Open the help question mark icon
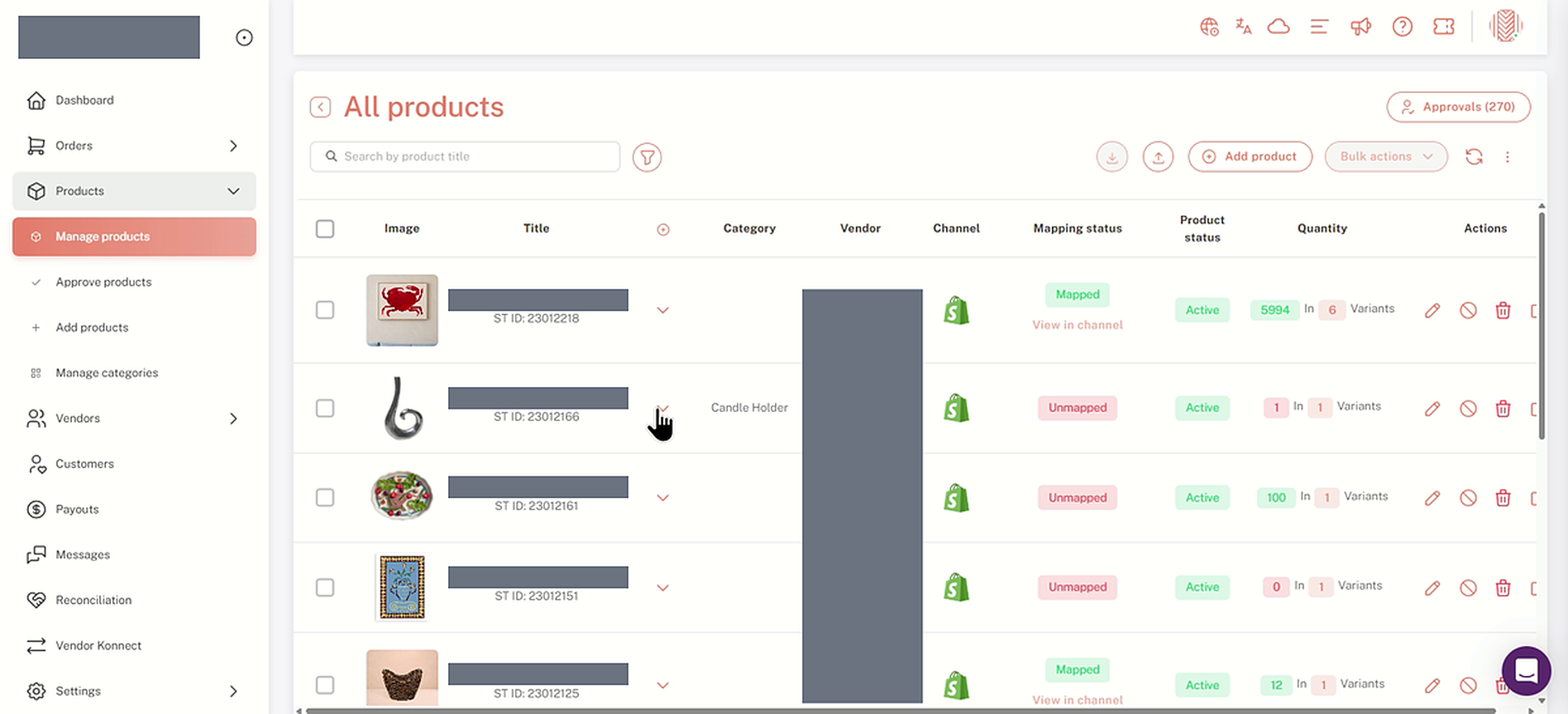This screenshot has height=714, width=1568. (x=1403, y=26)
